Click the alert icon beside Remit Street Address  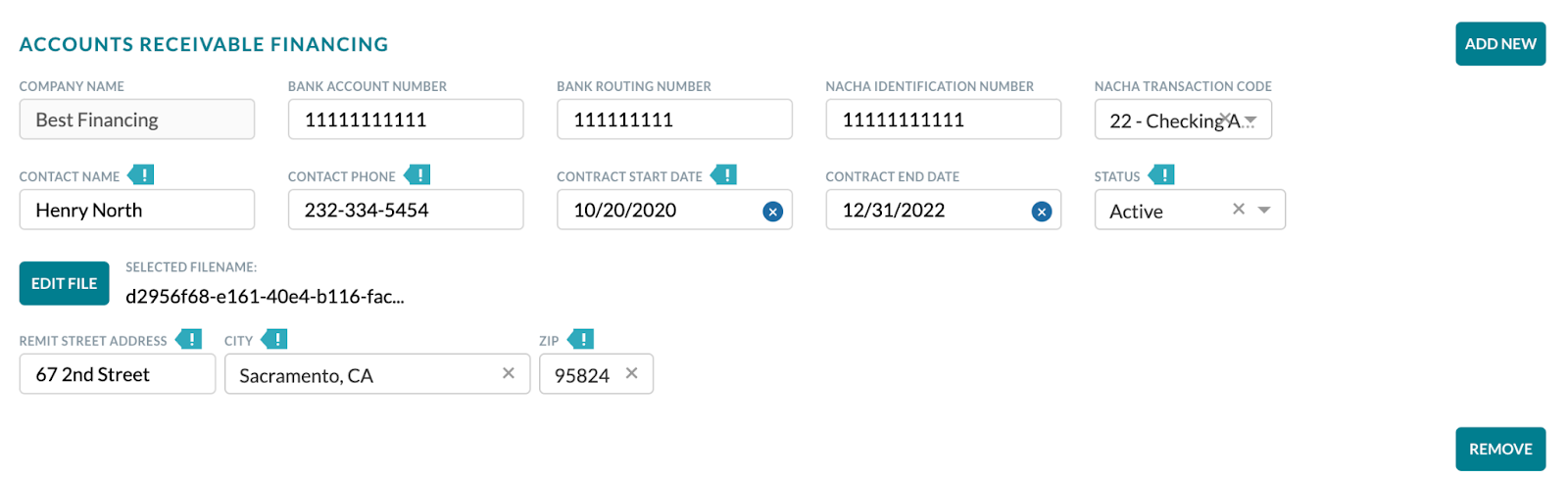189,340
